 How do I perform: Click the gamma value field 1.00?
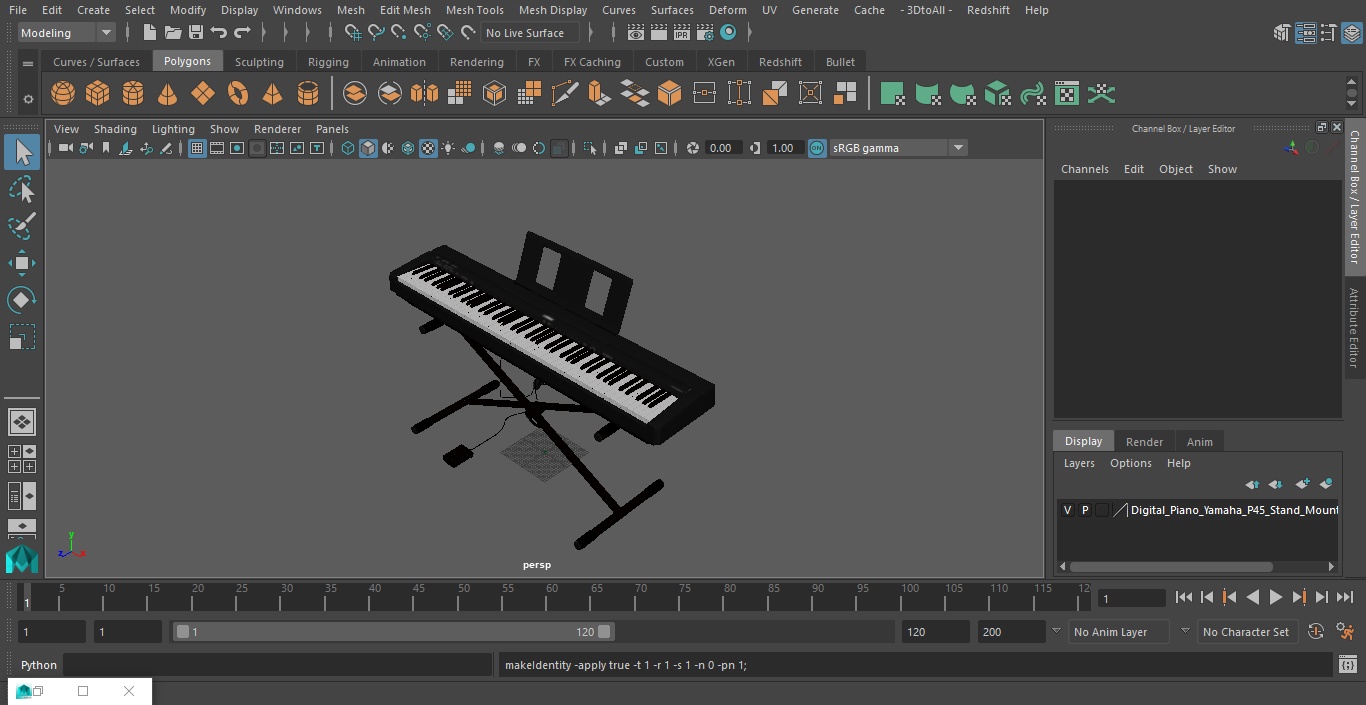pos(783,148)
